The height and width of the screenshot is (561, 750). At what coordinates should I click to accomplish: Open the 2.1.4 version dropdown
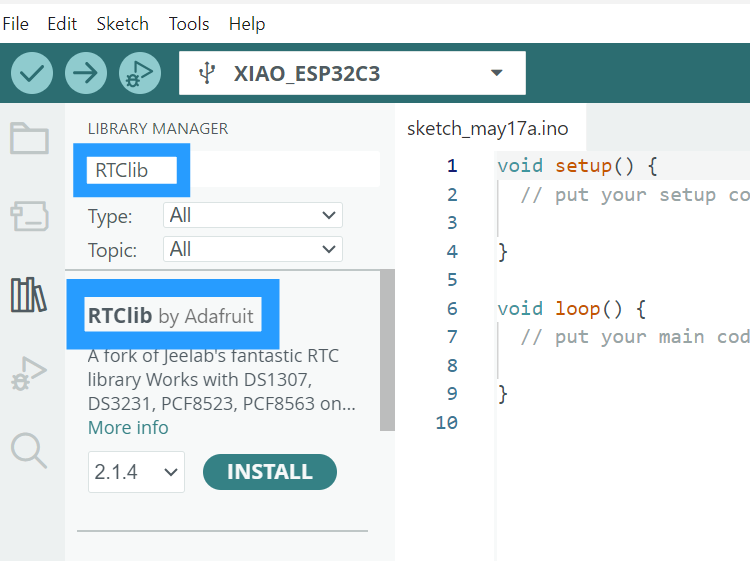coord(136,472)
